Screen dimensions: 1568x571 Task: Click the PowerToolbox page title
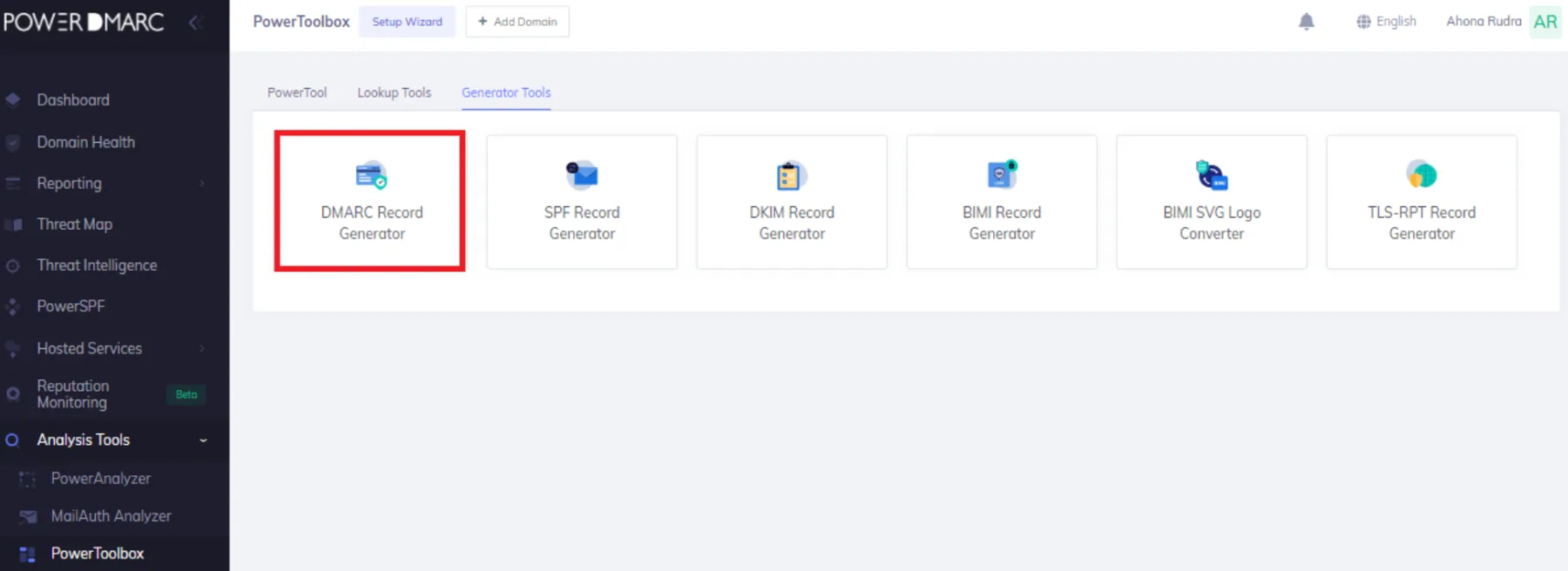coord(301,22)
